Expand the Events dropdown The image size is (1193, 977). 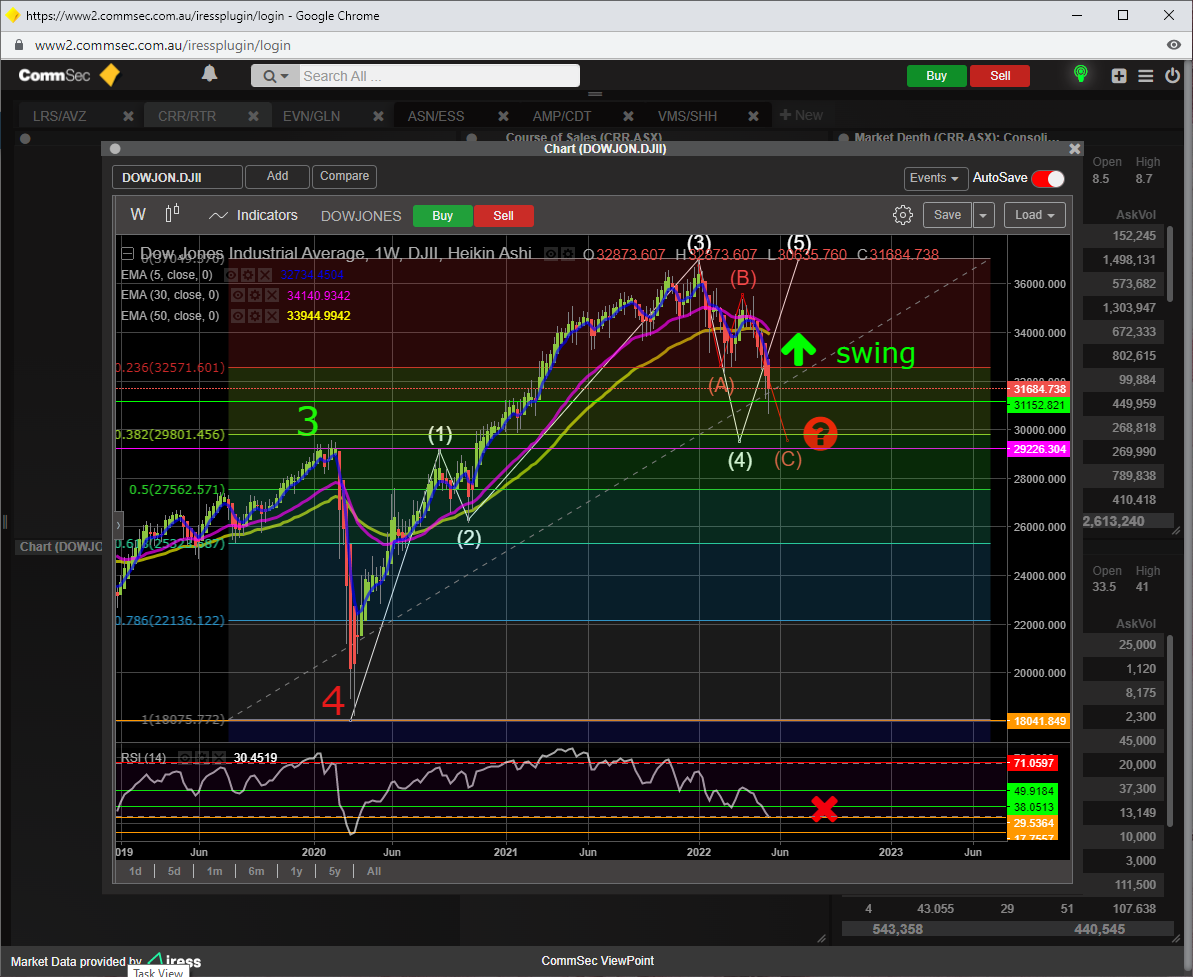click(x=935, y=178)
